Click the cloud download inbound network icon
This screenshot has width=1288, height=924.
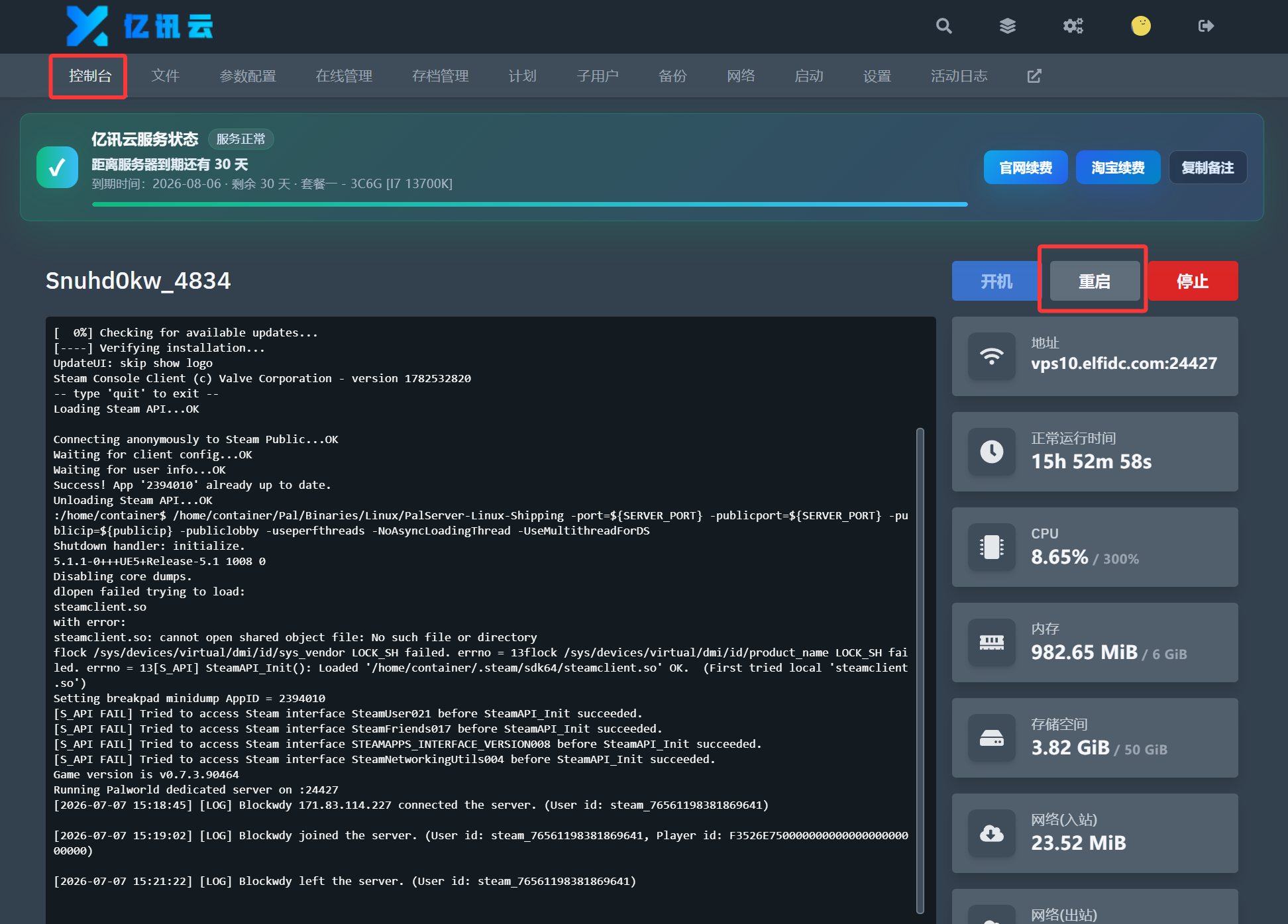tap(991, 833)
